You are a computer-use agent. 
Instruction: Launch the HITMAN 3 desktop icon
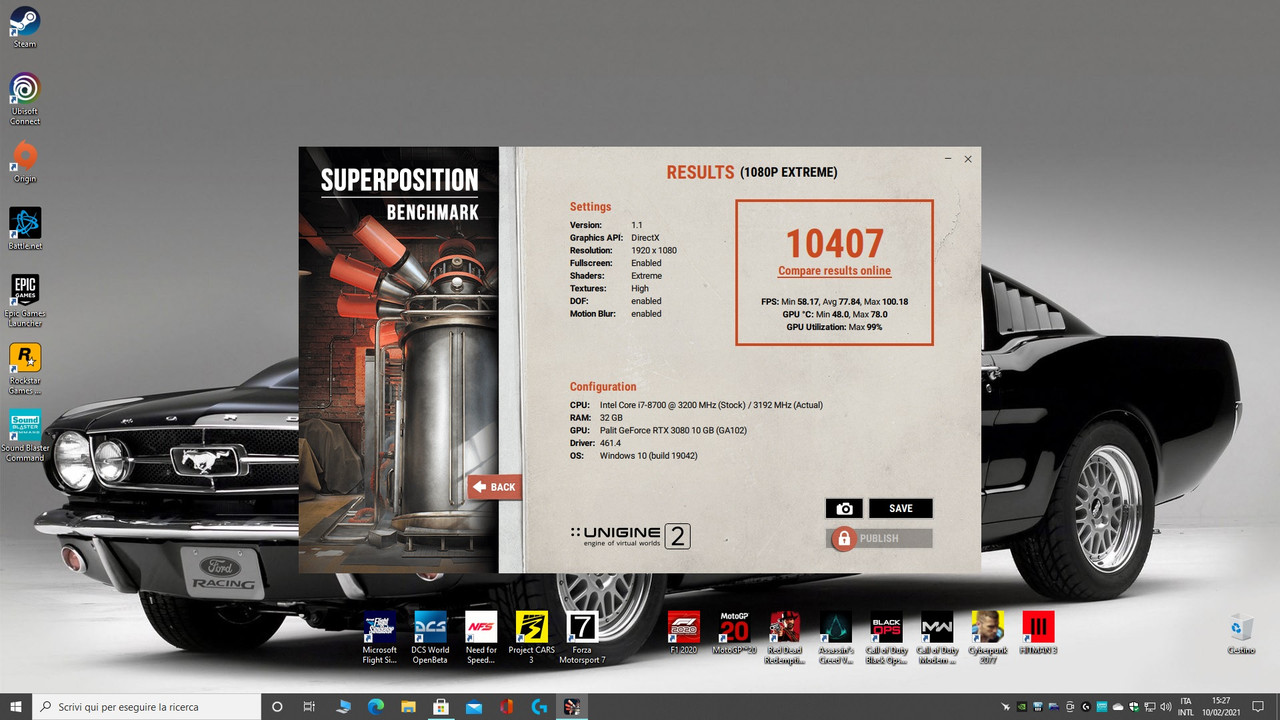coord(1039,633)
